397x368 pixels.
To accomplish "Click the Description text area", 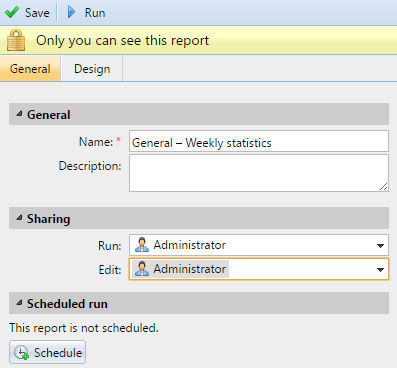I will point(259,173).
